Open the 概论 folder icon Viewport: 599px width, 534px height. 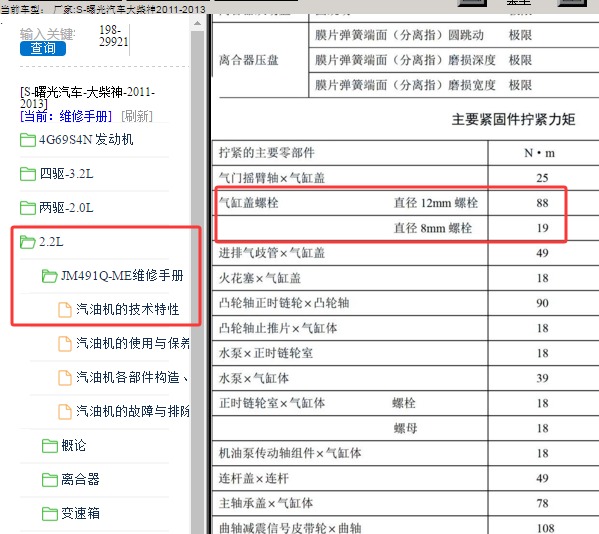(50, 446)
